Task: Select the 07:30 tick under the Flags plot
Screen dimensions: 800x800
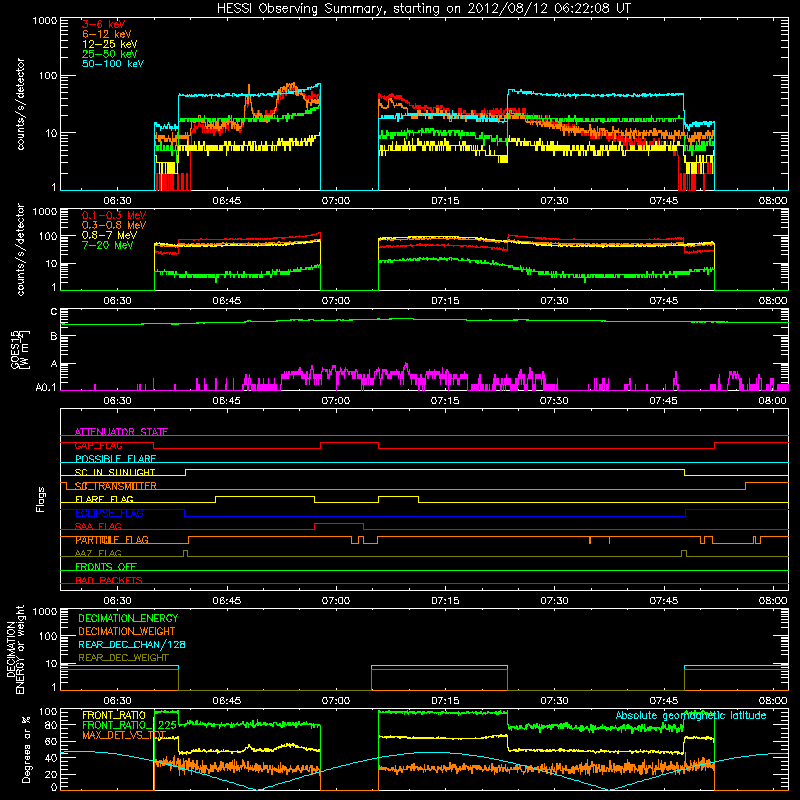Action: click(554, 601)
